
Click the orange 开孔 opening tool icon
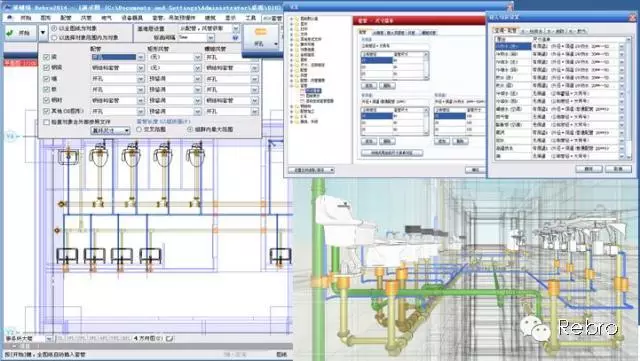[x=261, y=37]
